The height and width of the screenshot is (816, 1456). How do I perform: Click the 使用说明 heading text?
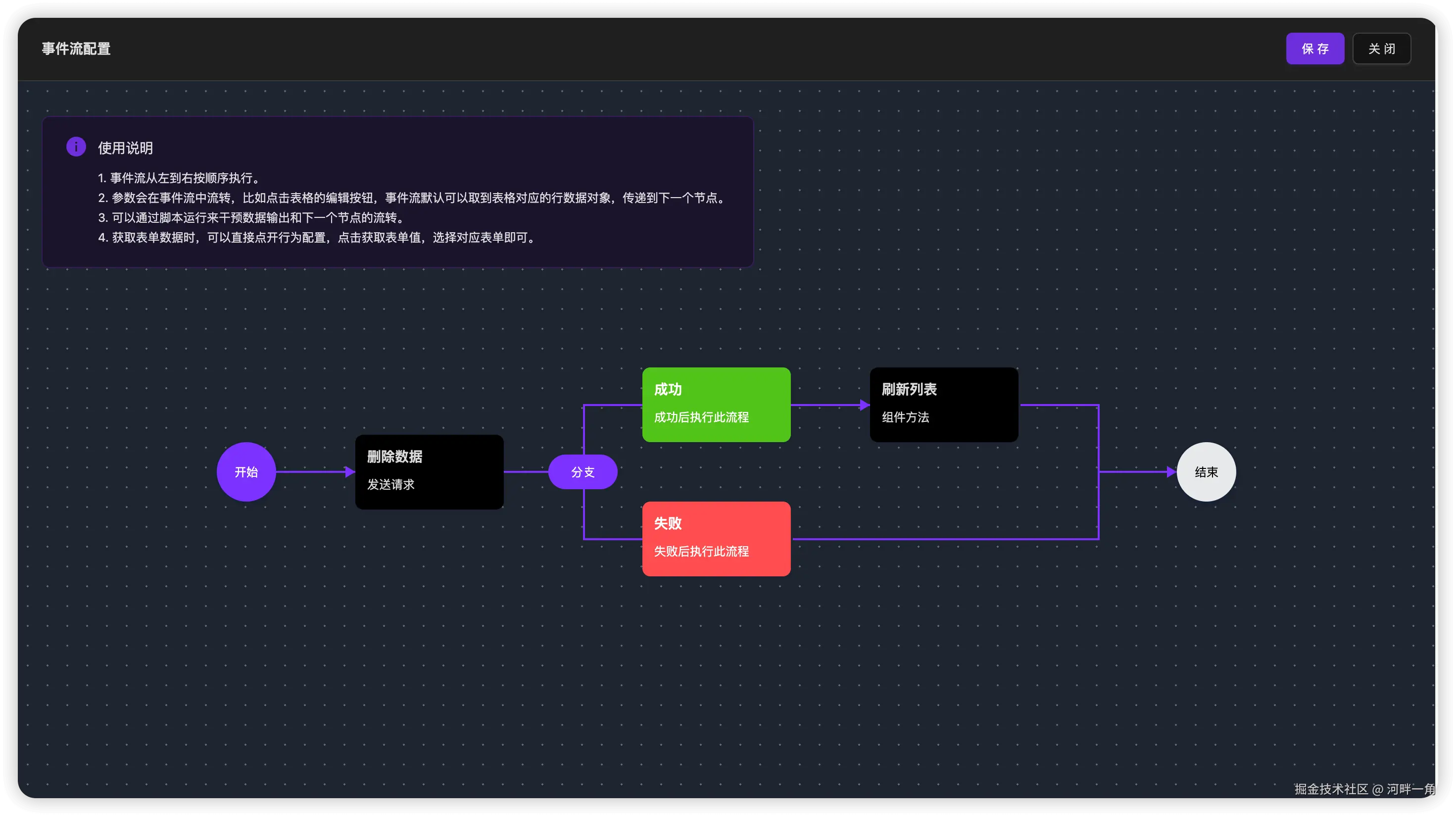click(125, 148)
